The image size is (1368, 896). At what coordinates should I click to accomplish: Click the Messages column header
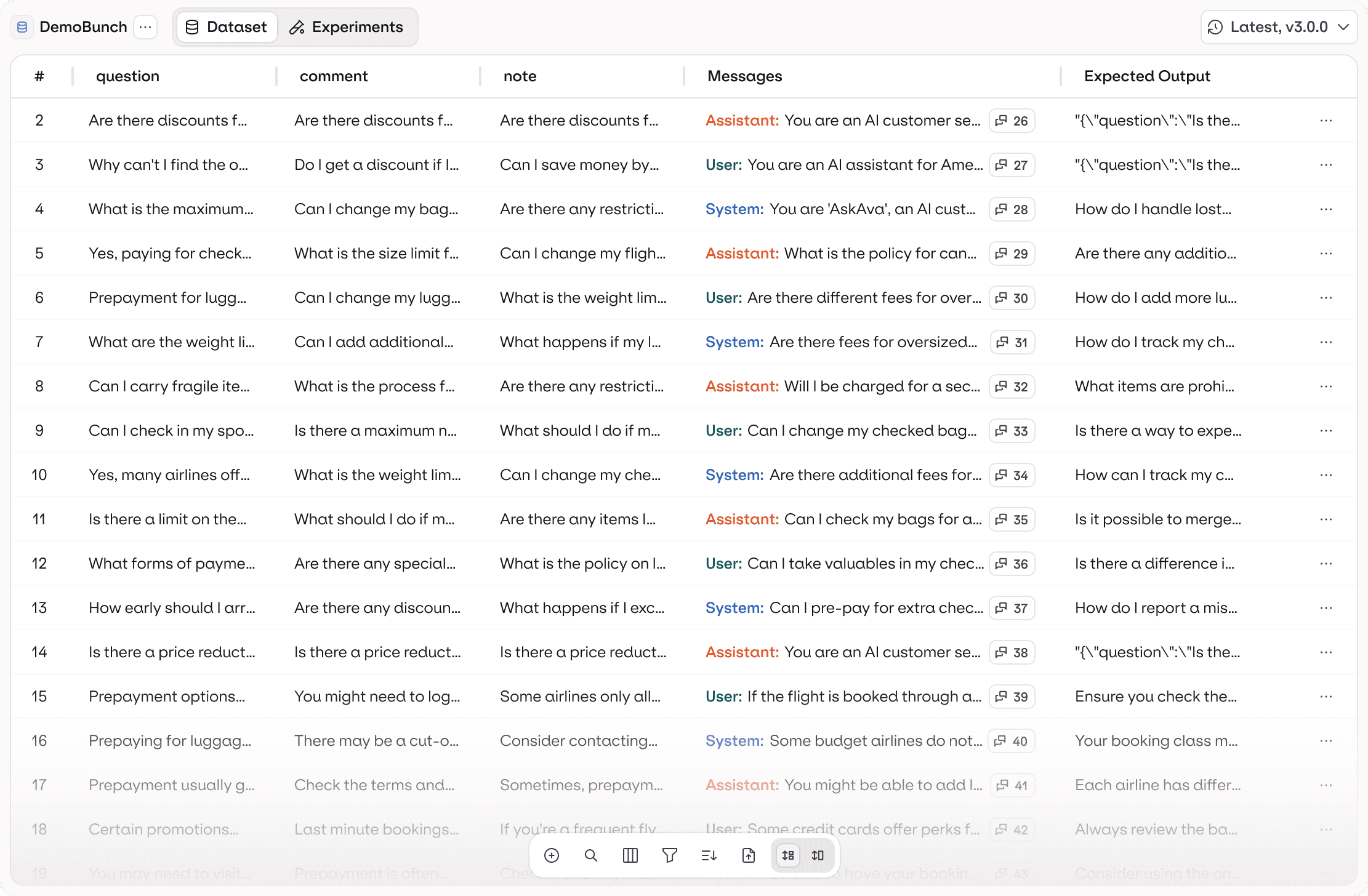pyautogui.click(x=744, y=76)
